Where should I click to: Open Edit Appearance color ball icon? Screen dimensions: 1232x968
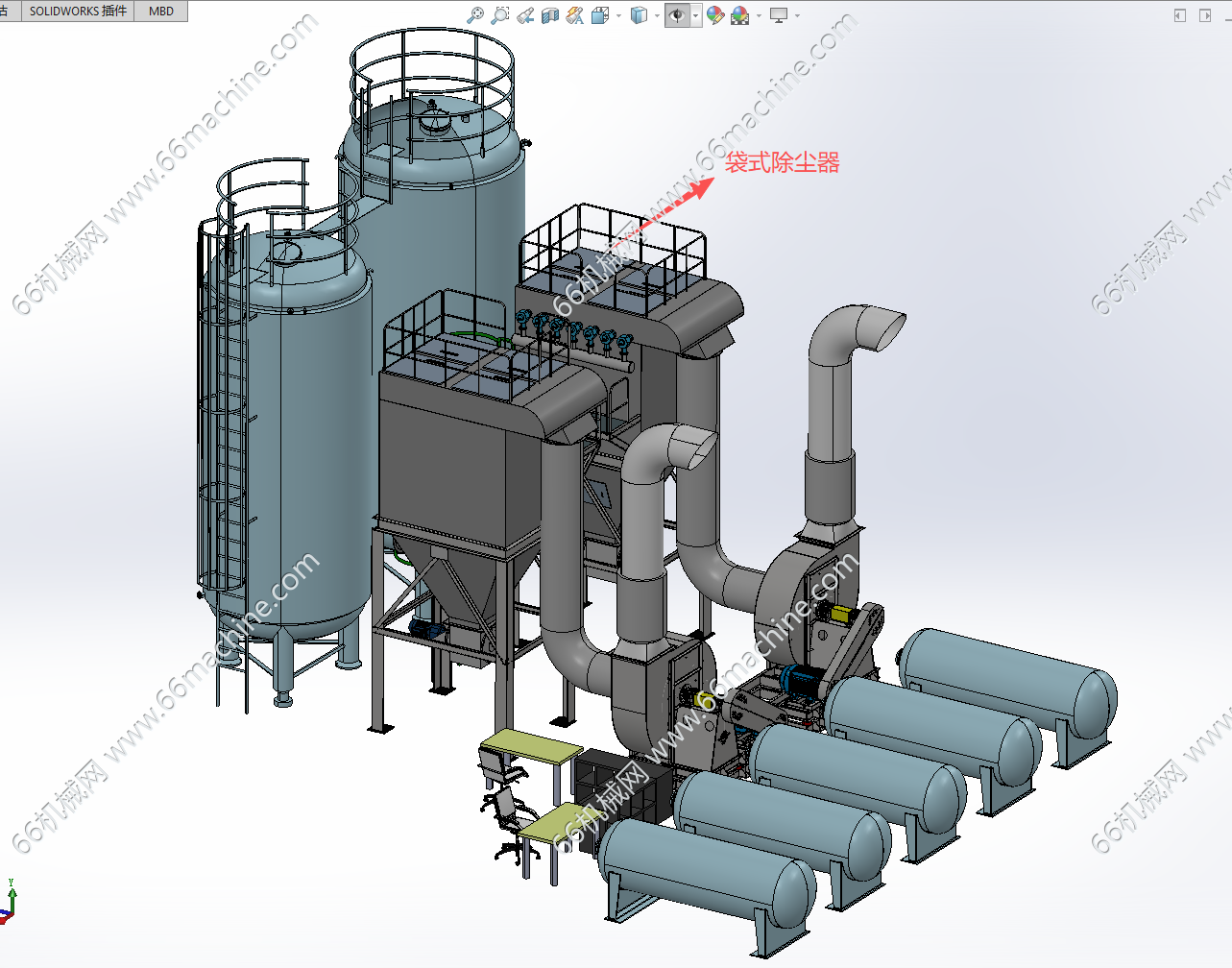point(714,15)
